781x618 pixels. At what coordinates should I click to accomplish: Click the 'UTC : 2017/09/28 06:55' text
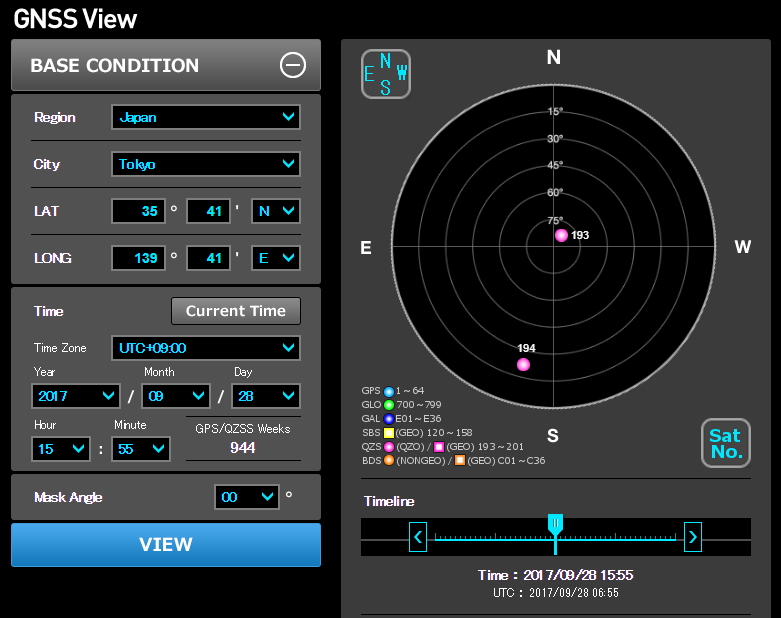tap(555, 593)
